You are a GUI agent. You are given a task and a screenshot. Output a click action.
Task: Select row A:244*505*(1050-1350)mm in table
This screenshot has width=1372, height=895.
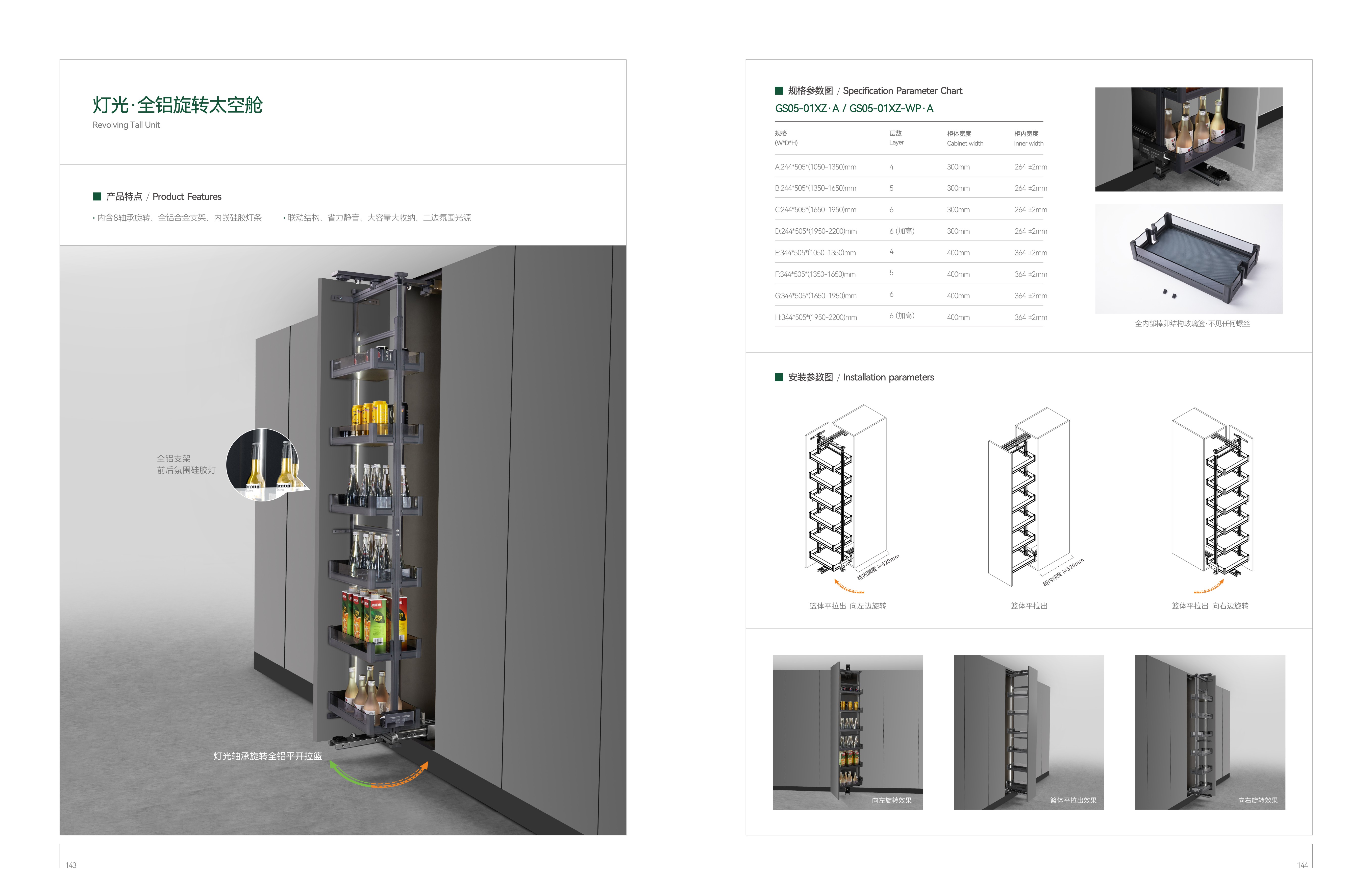815,167
